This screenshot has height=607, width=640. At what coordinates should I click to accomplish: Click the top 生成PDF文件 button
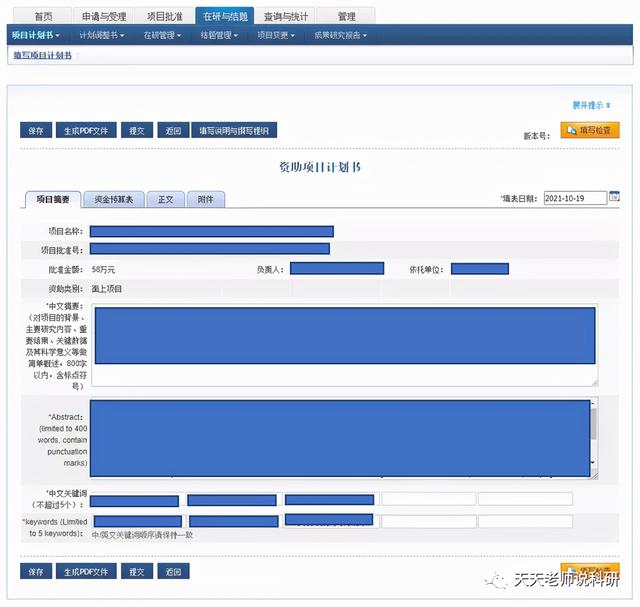click(x=86, y=130)
